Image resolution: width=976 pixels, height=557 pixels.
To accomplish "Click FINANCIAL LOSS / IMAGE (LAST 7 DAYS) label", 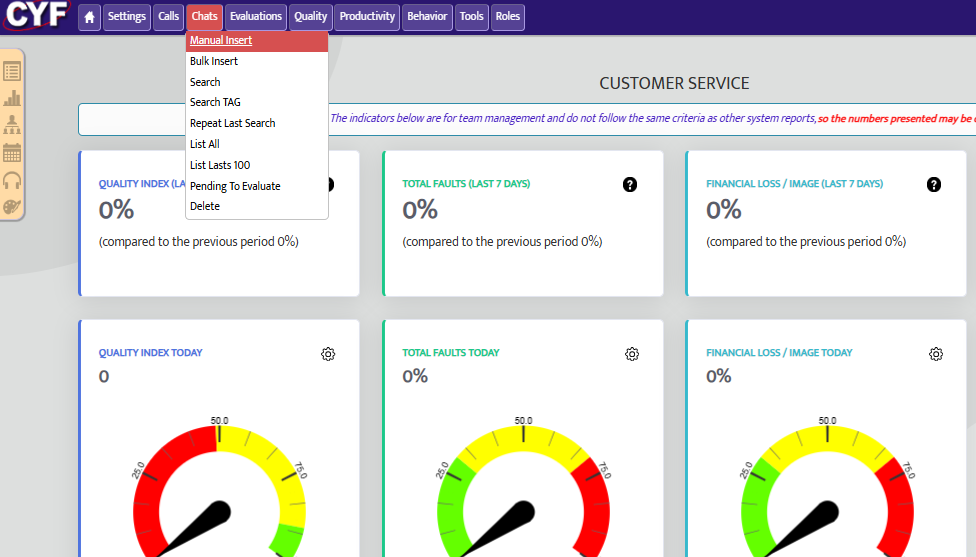I will [x=794, y=184].
